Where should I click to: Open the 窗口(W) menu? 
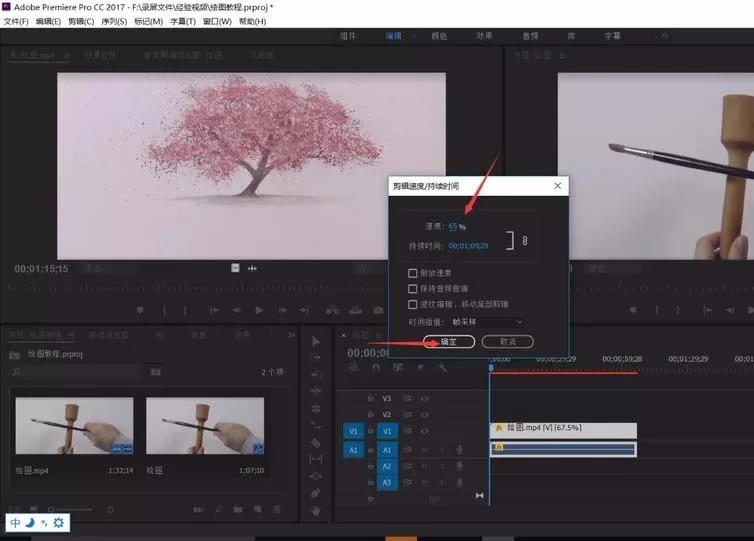click(x=217, y=22)
